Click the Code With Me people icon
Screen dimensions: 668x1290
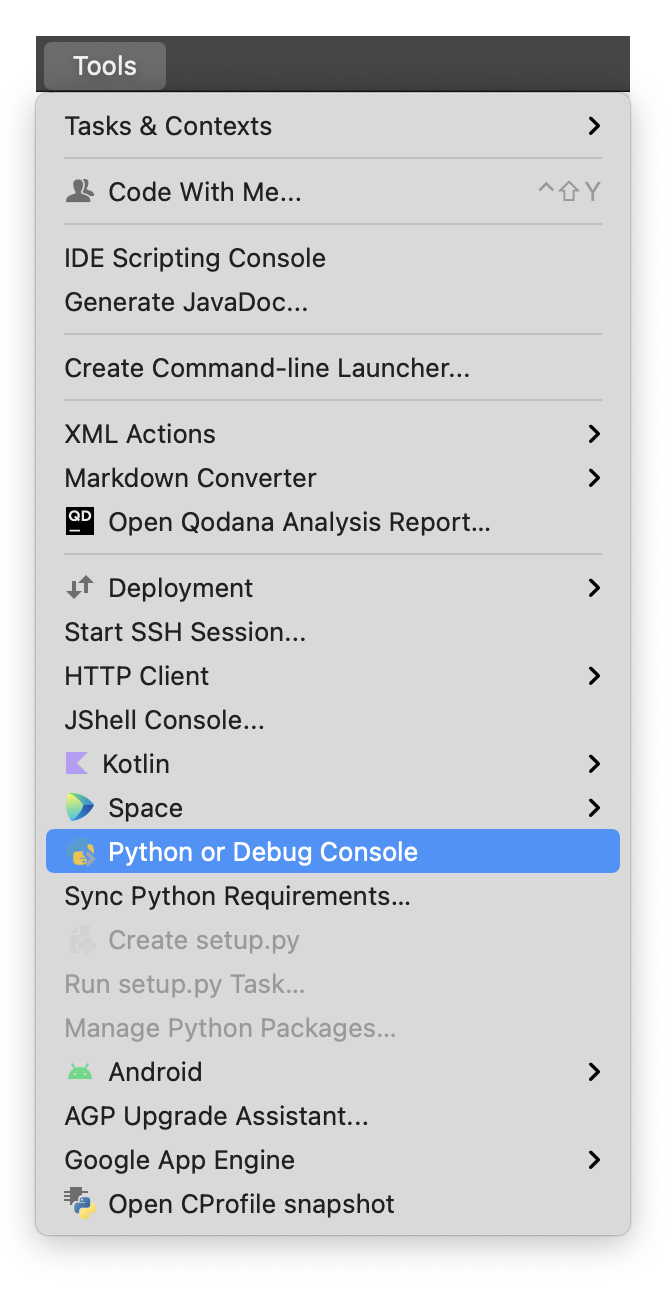(79, 191)
